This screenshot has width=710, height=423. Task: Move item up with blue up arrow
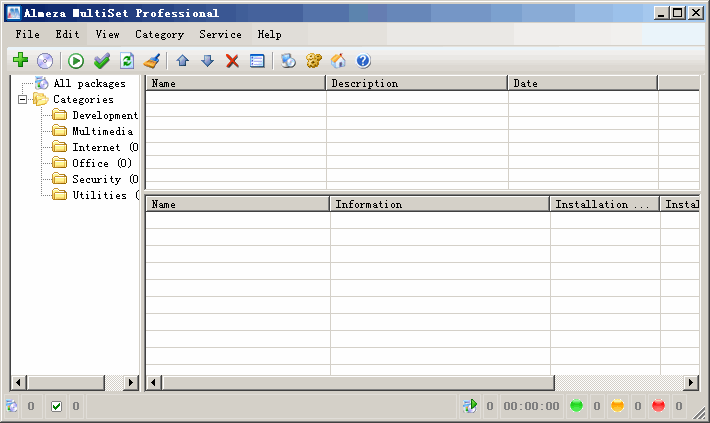tap(182, 61)
